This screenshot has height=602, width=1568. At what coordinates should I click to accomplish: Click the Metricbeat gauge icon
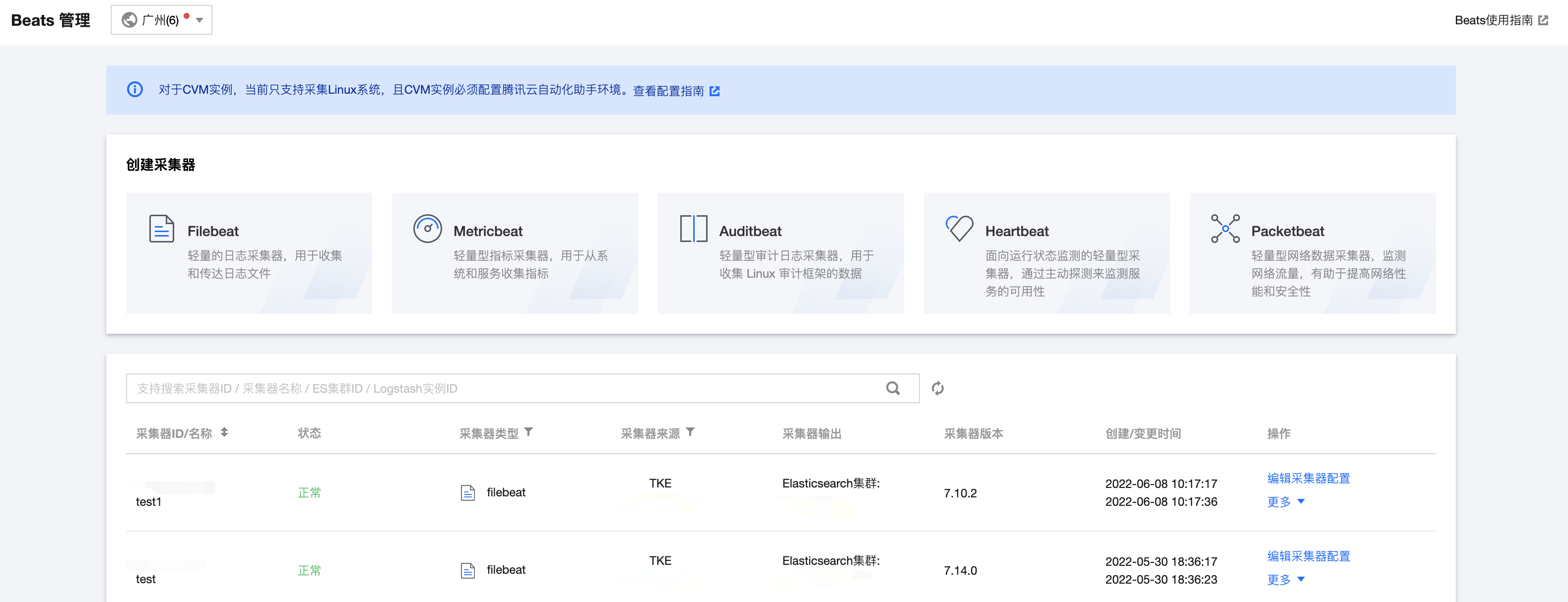point(427,229)
